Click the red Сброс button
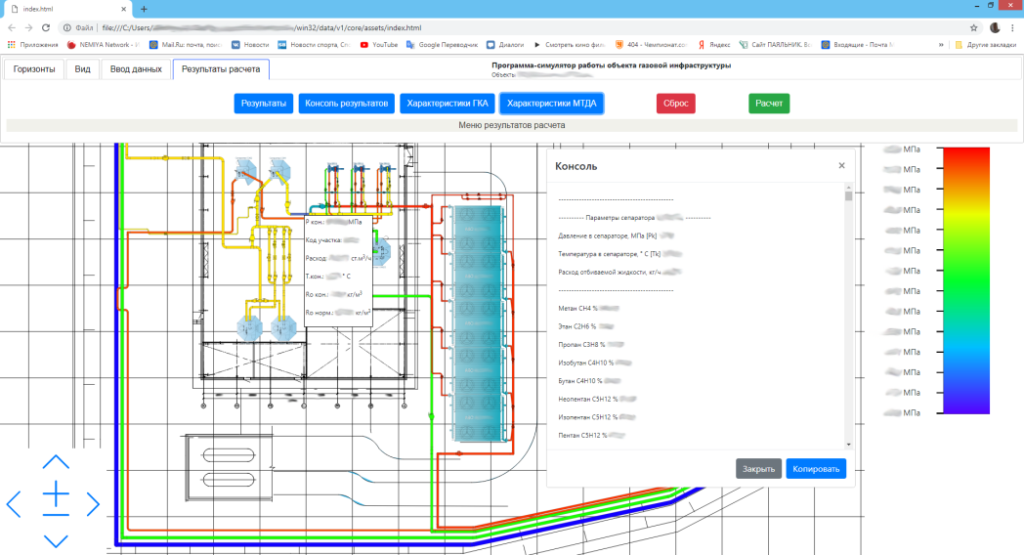This screenshot has width=1024, height=555. point(677,103)
